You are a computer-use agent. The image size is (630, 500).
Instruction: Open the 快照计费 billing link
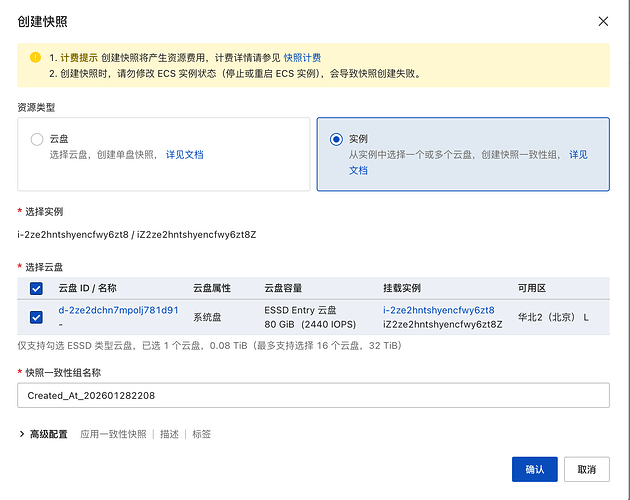(302, 58)
